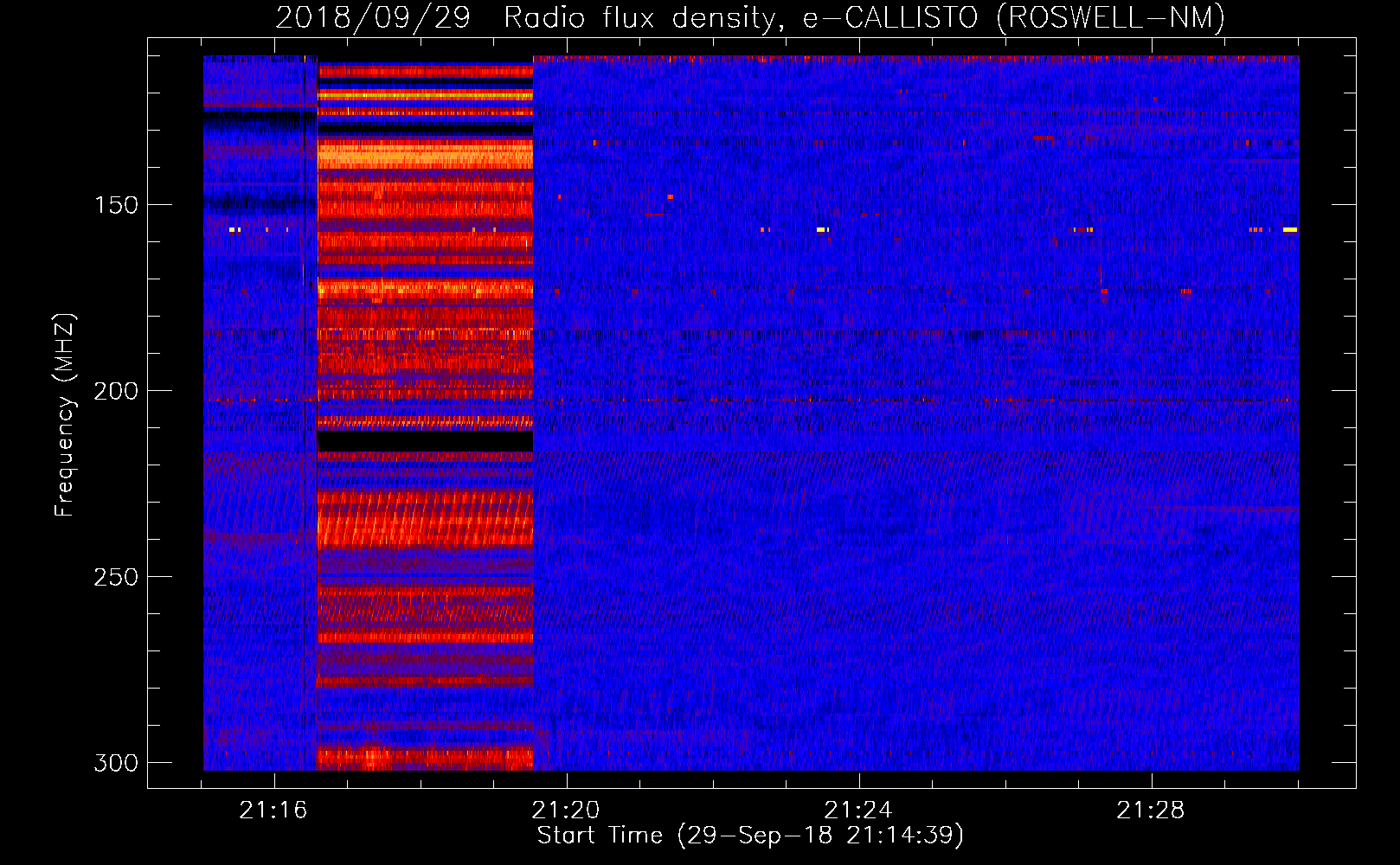Viewport: 1400px width, 865px height.
Task: Click the '150' frequency tick label
Action: (116, 205)
